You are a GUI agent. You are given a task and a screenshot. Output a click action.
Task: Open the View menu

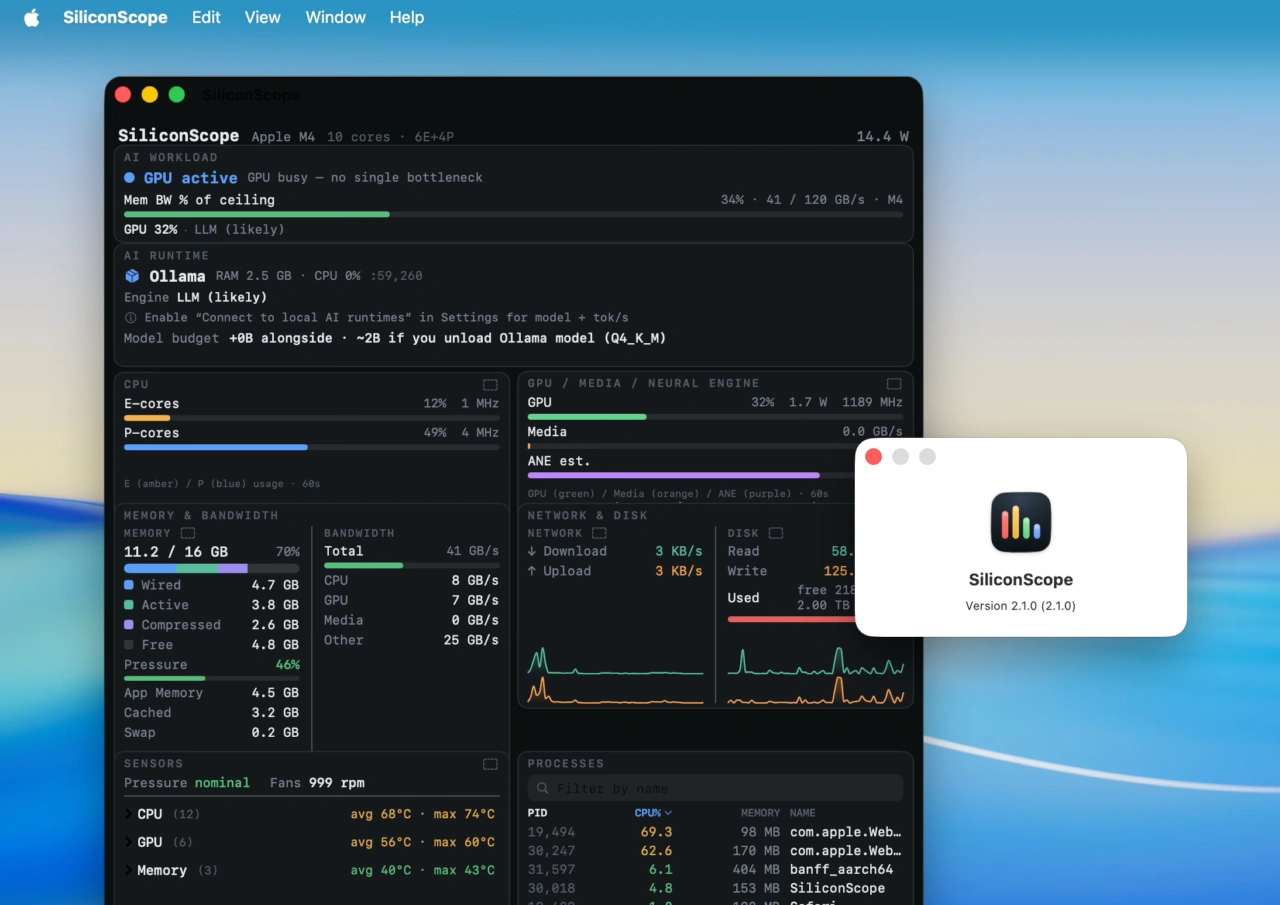pos(263,18)
